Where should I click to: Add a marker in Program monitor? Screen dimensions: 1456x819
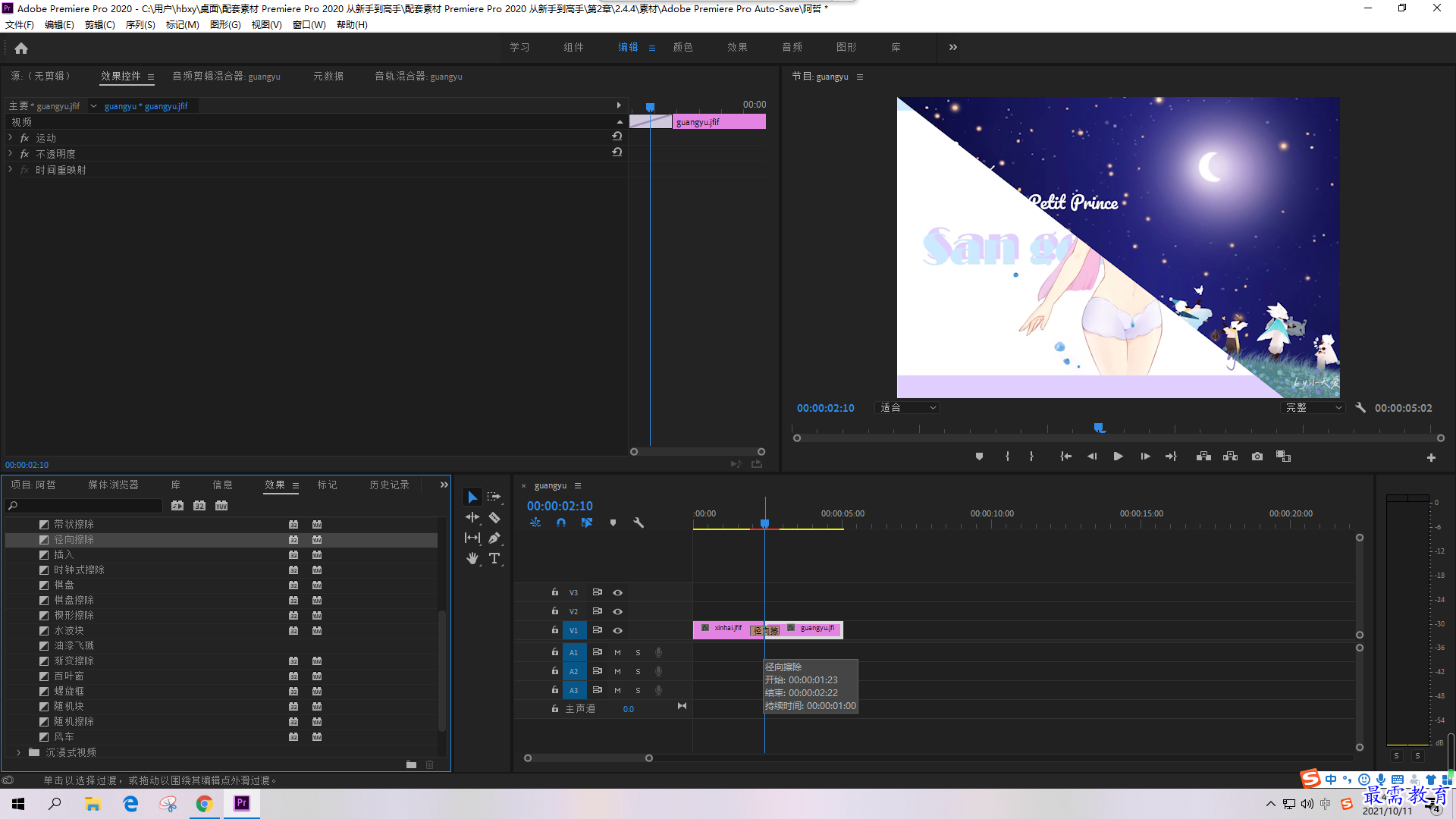[x=979, y=457]
